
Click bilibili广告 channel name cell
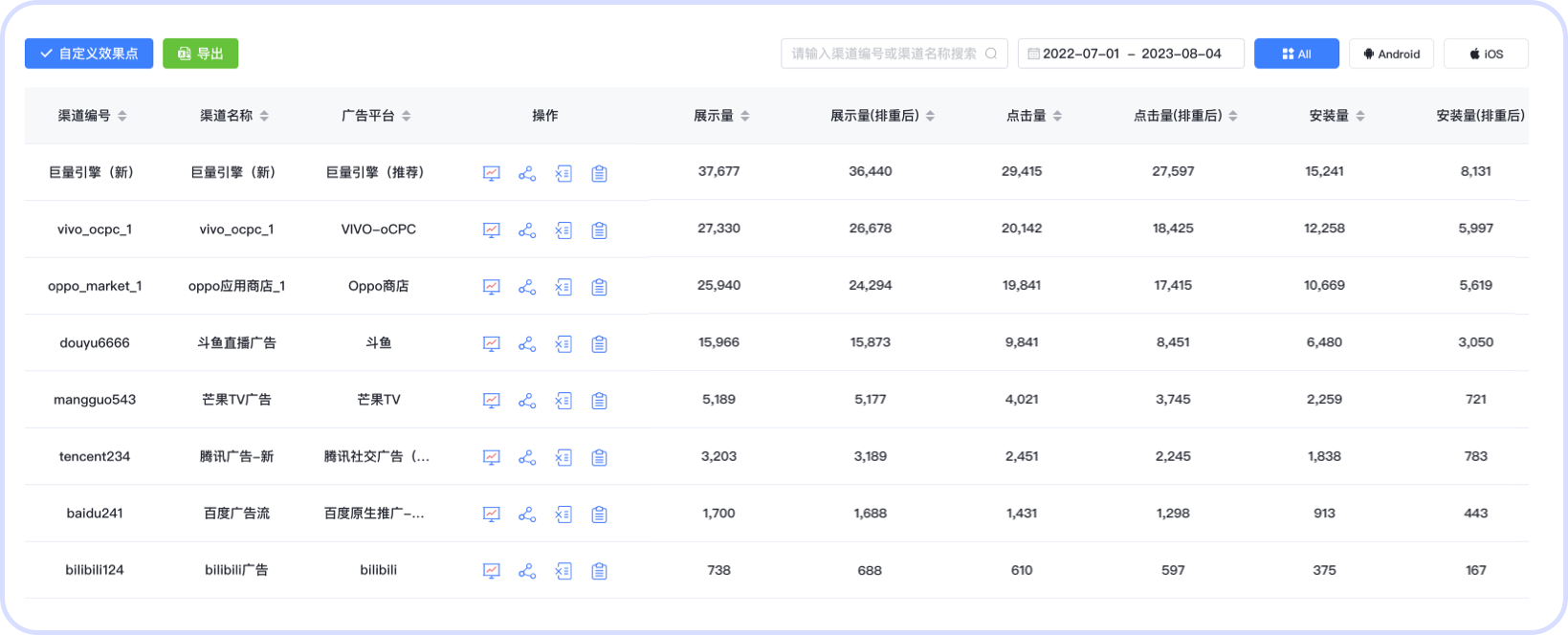pyautogui.click(x=236, y=570)
